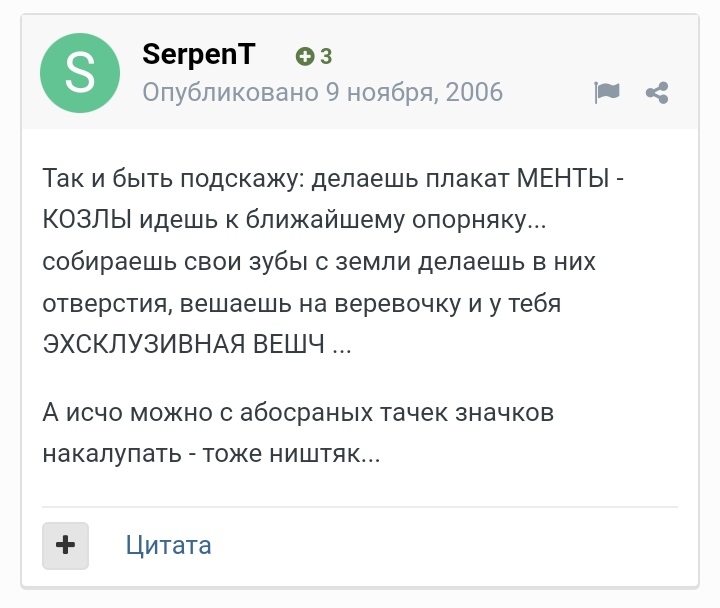Click the text ЭХСКЛУЗИВНАЯ ВЕШЧ
720x608 pixels.
coord(185,343)
